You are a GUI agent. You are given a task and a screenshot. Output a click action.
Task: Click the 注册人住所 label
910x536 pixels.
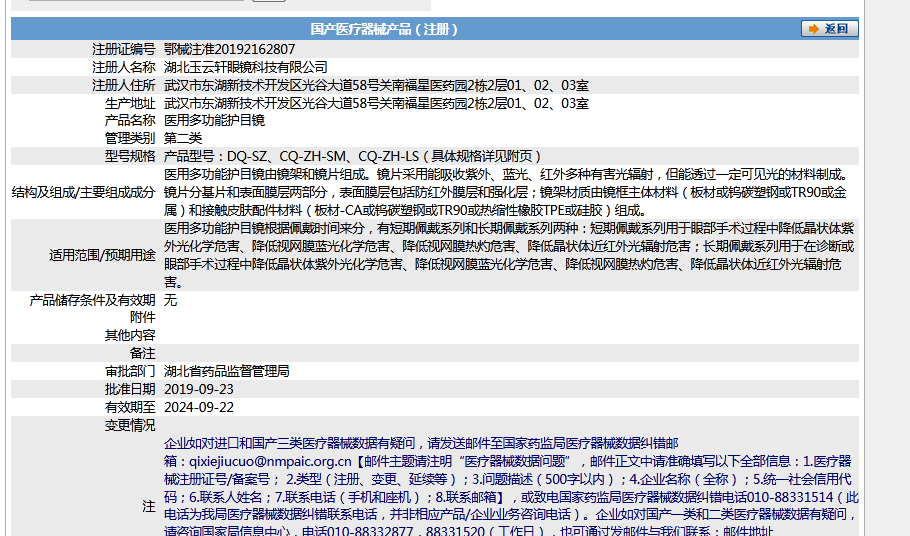coord(124,85)
